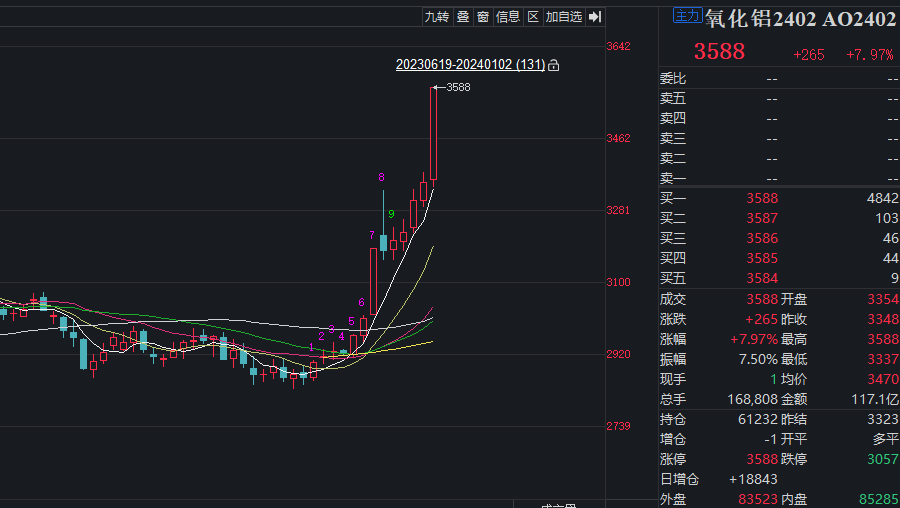Select the 买五 price 3584
The height and width of the screenshot is (508, 900).
(x=762, y=278)
